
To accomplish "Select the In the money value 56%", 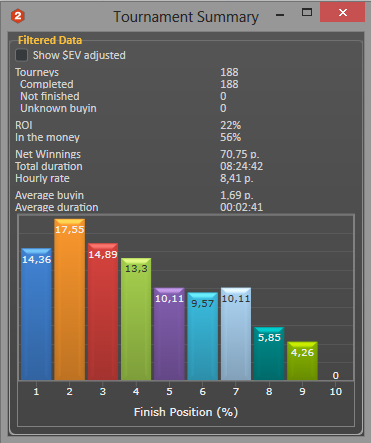I will pos(230,137).
